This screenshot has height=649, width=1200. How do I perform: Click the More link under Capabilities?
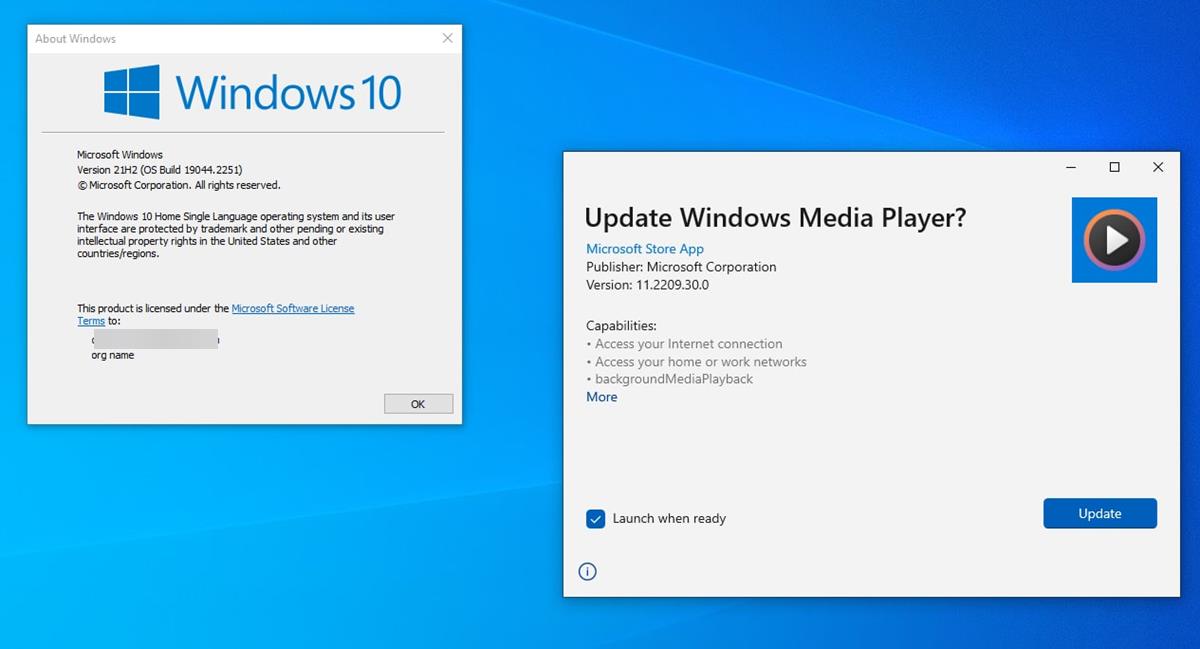601,397
